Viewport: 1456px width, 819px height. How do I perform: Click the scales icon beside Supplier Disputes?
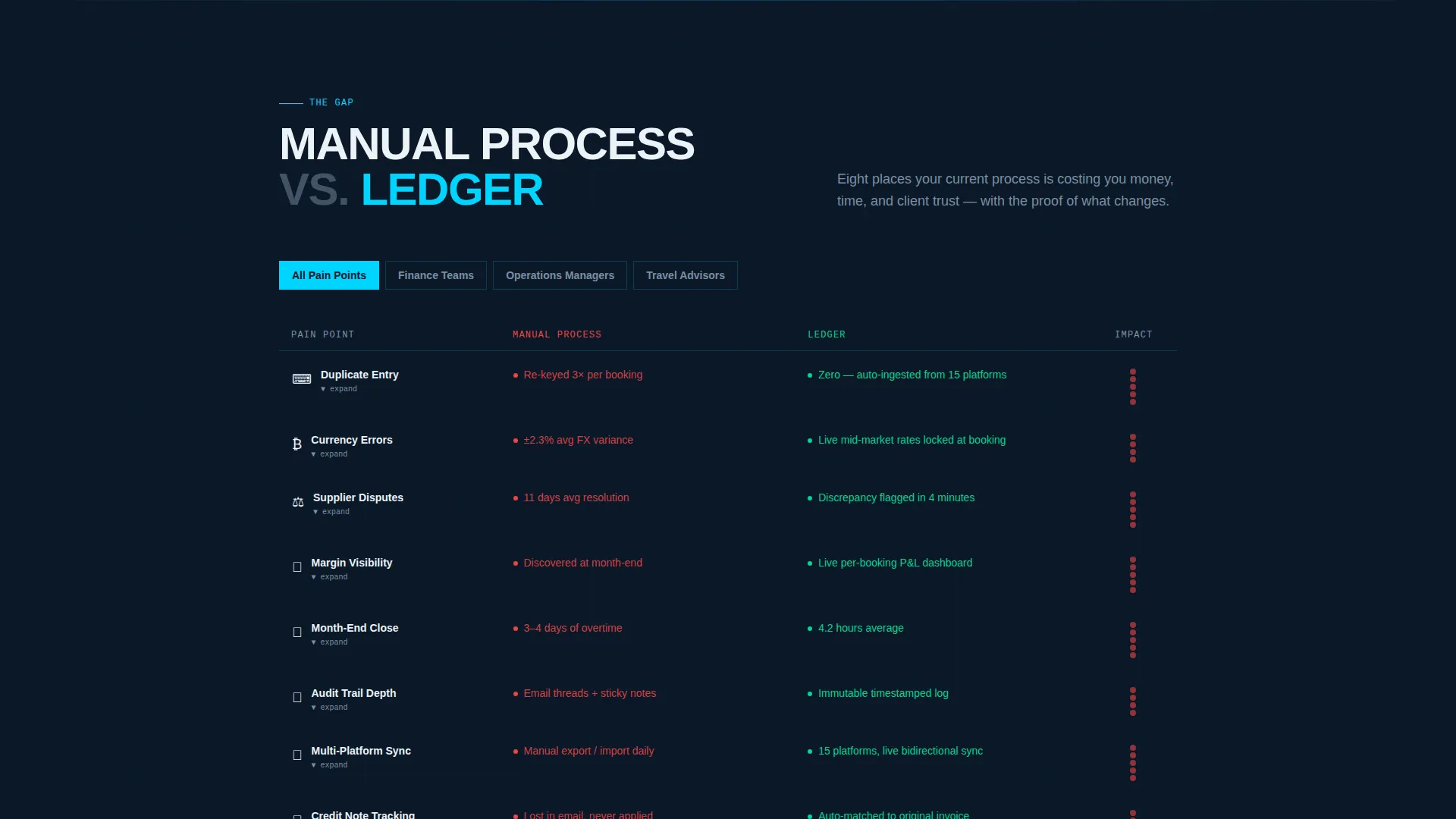[x=298, y=502]
